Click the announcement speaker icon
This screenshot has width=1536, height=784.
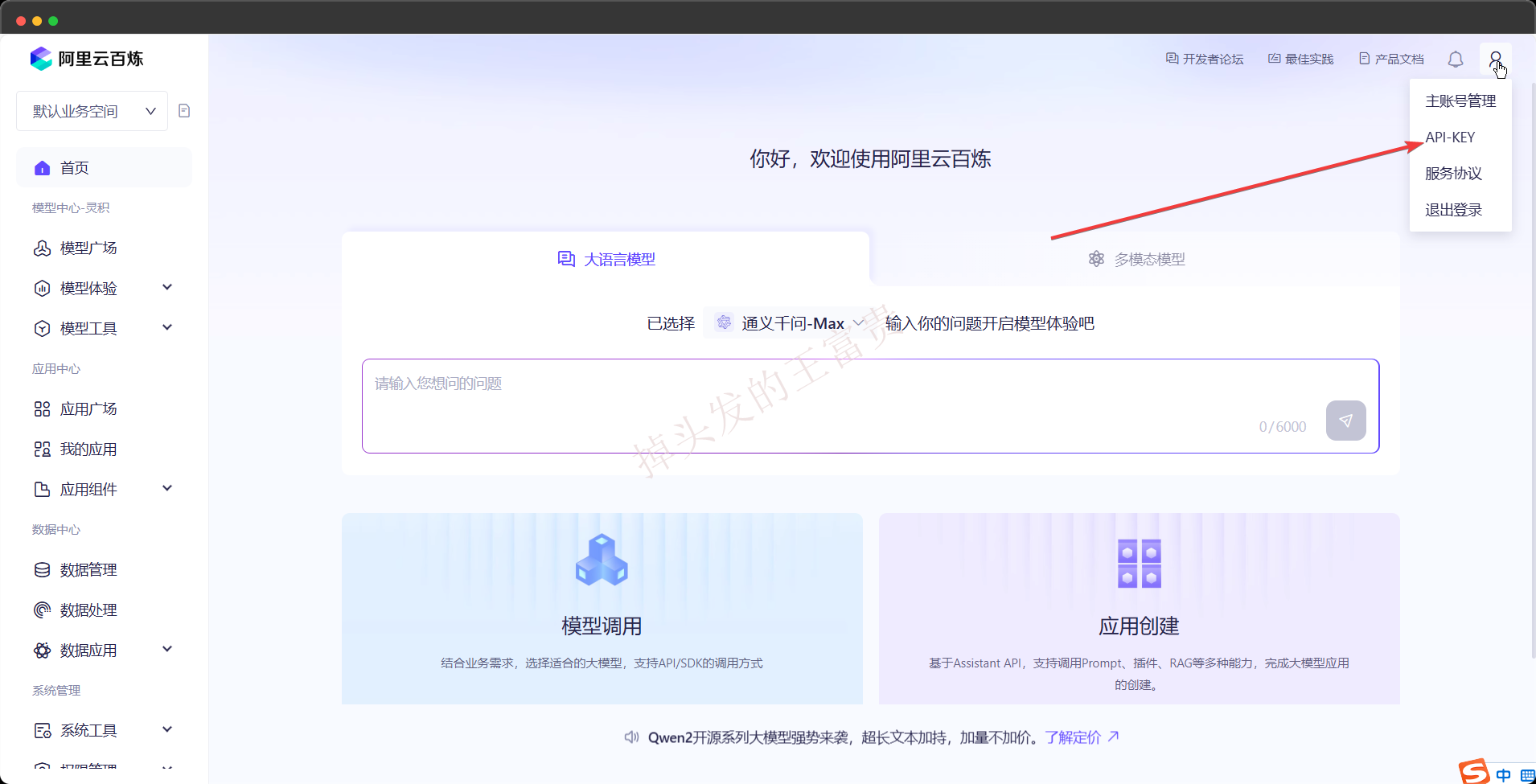[x=632, y=737]
